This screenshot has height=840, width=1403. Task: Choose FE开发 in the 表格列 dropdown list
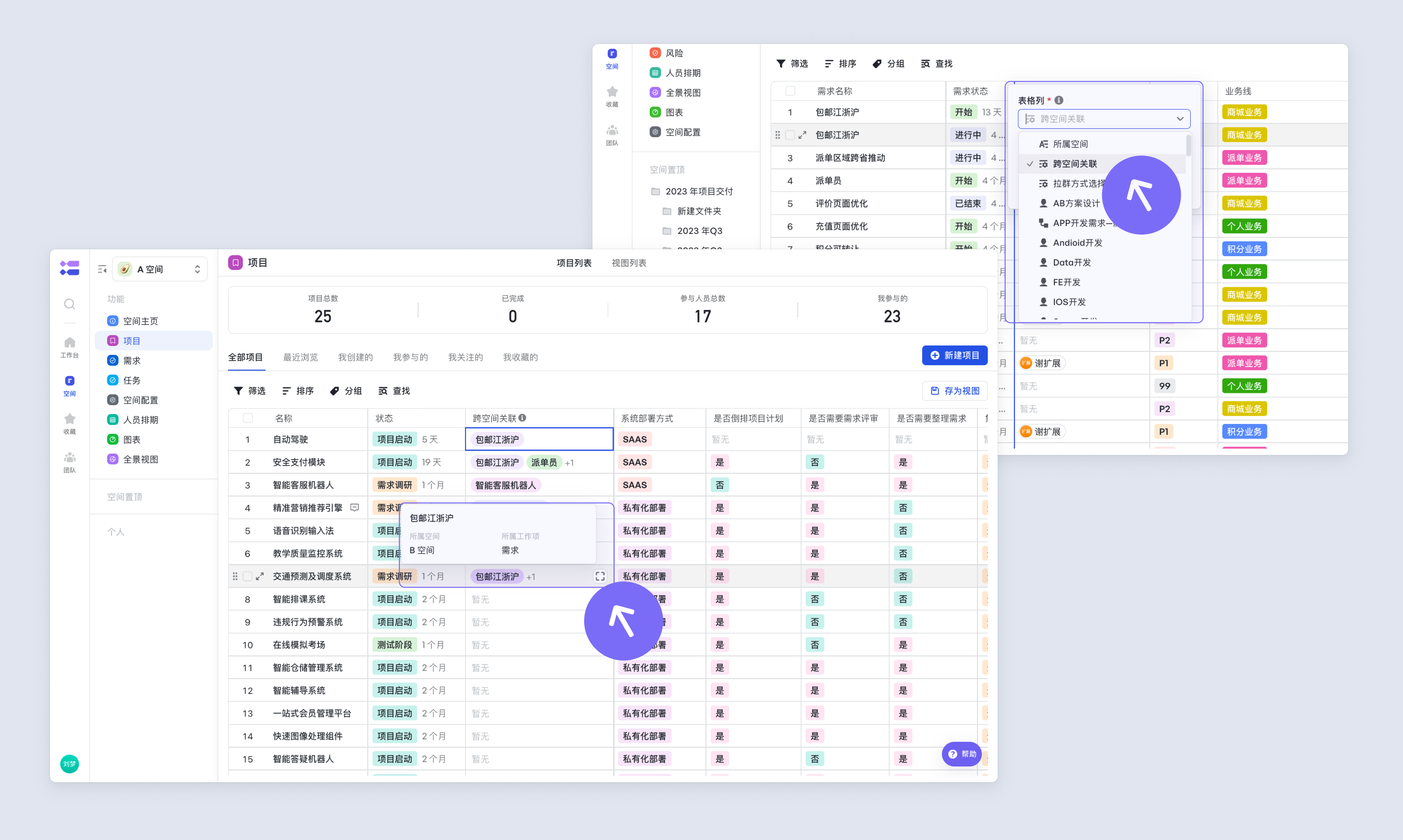[x=1102, y=283]
